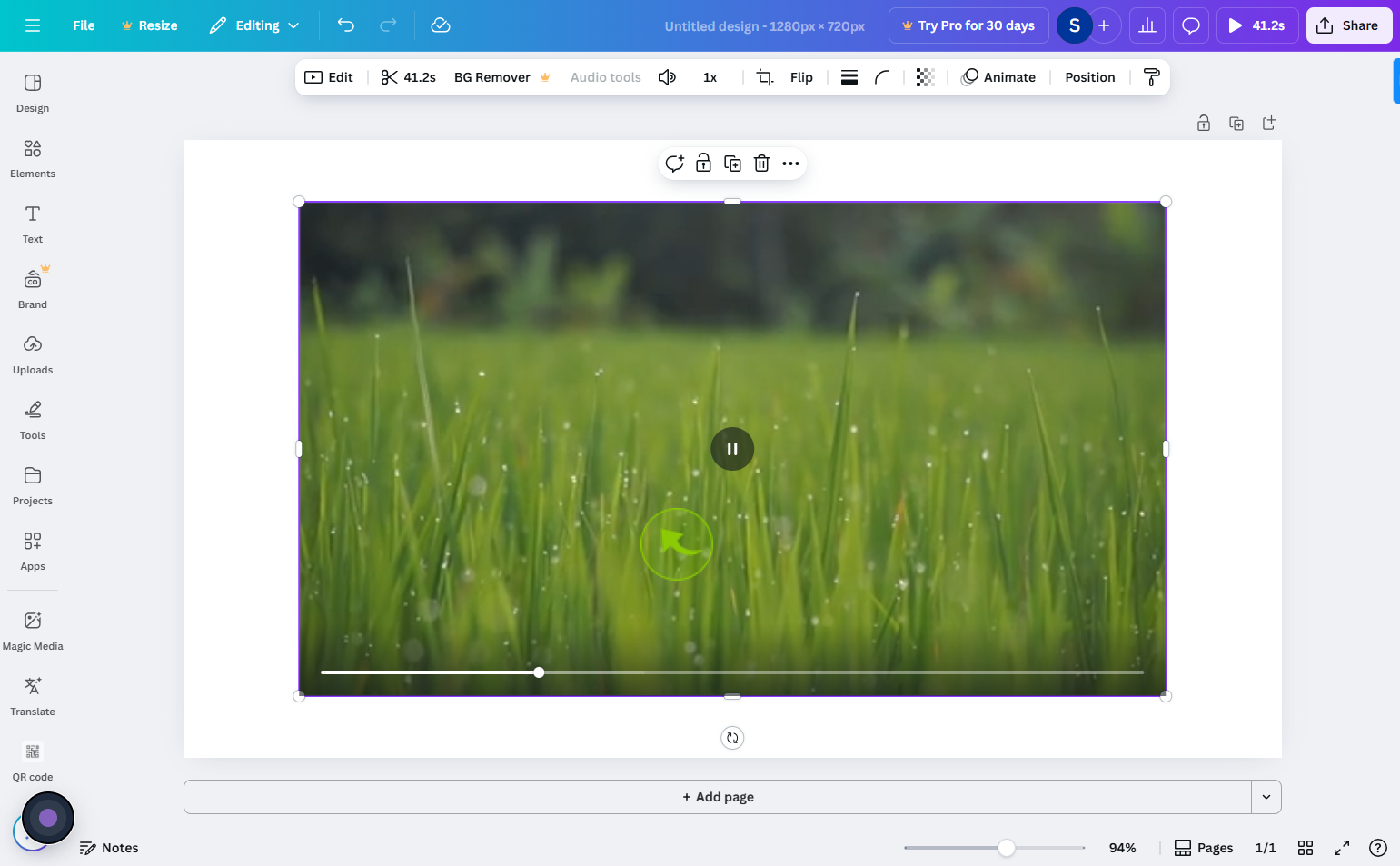Click the Resize option

(149, 25)
